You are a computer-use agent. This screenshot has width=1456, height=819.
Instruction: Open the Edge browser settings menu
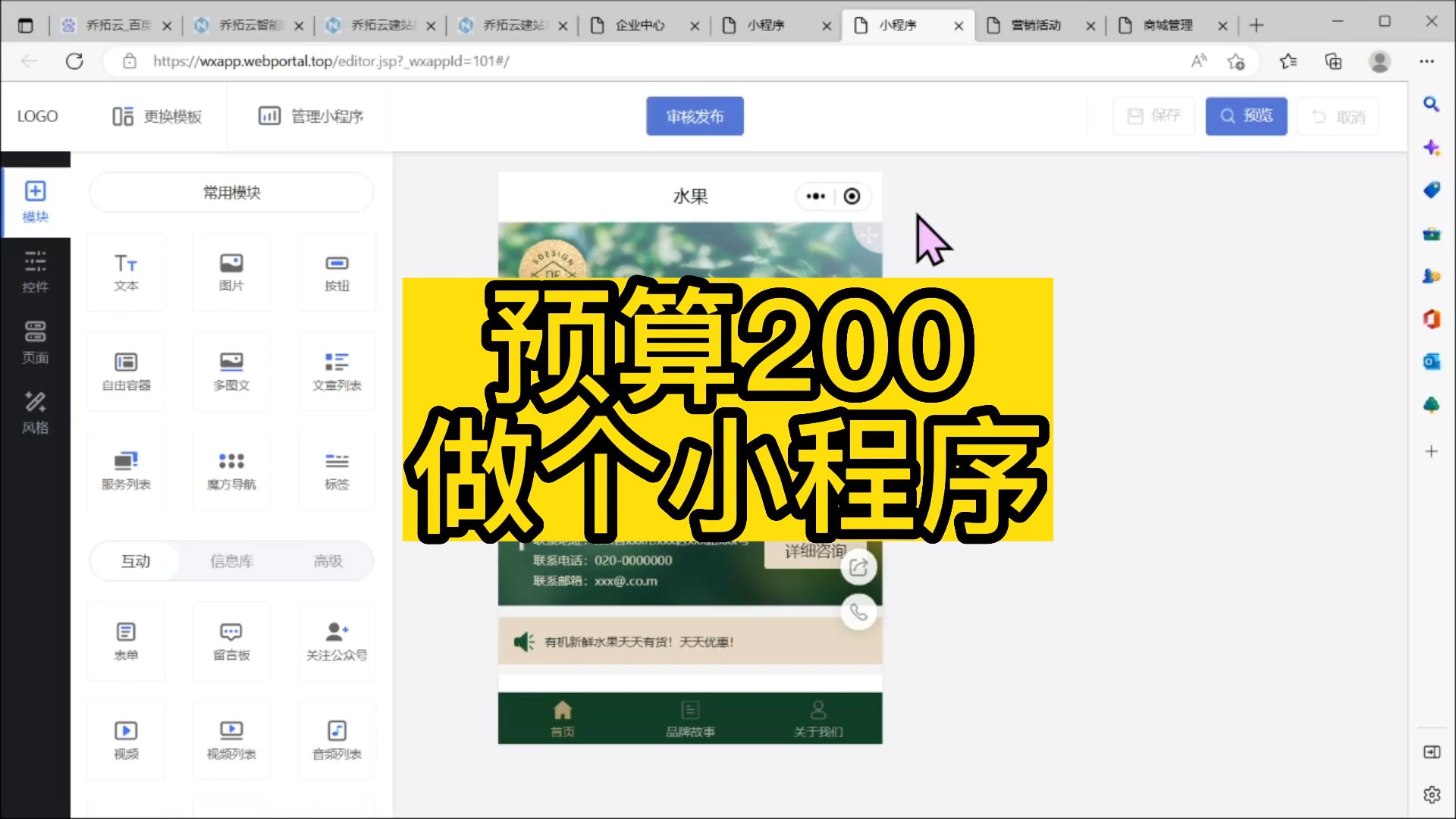point(1426,61)
